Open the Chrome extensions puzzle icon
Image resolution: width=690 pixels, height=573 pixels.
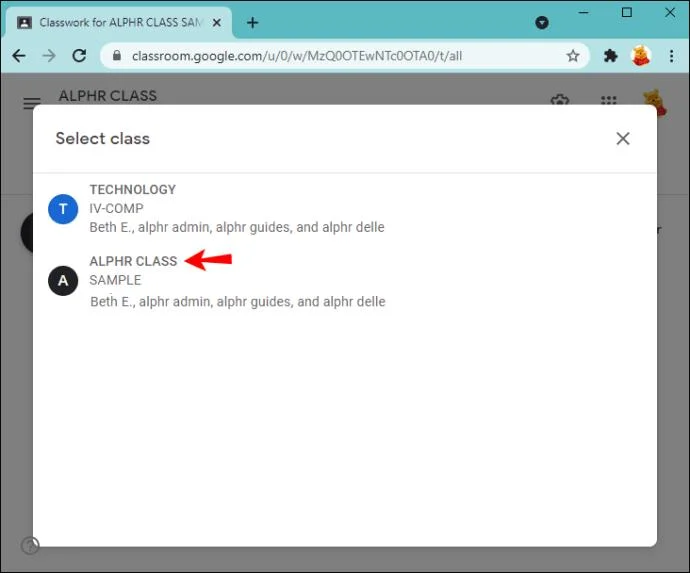click(x=610, y=56)
